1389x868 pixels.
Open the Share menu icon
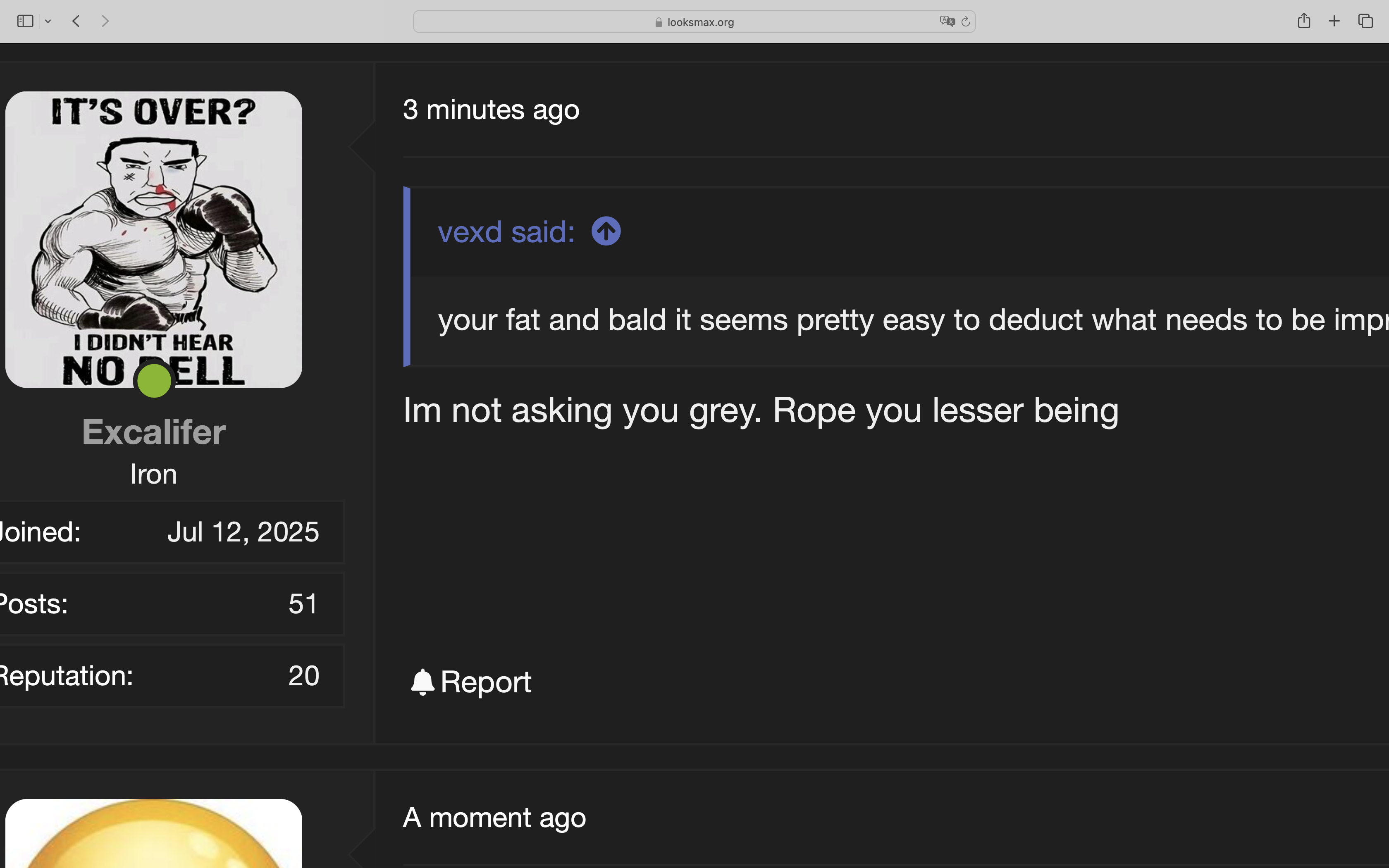1303,21
